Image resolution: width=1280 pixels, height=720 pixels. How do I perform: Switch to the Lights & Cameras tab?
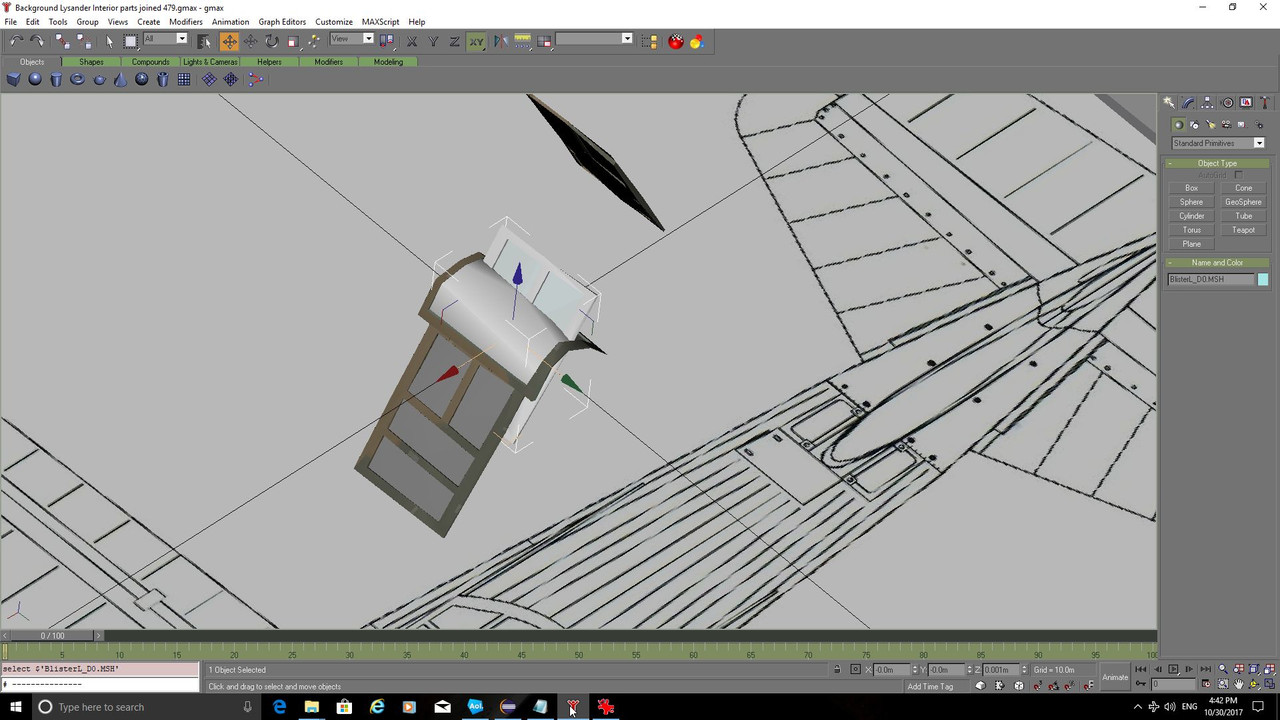[210, 62]
